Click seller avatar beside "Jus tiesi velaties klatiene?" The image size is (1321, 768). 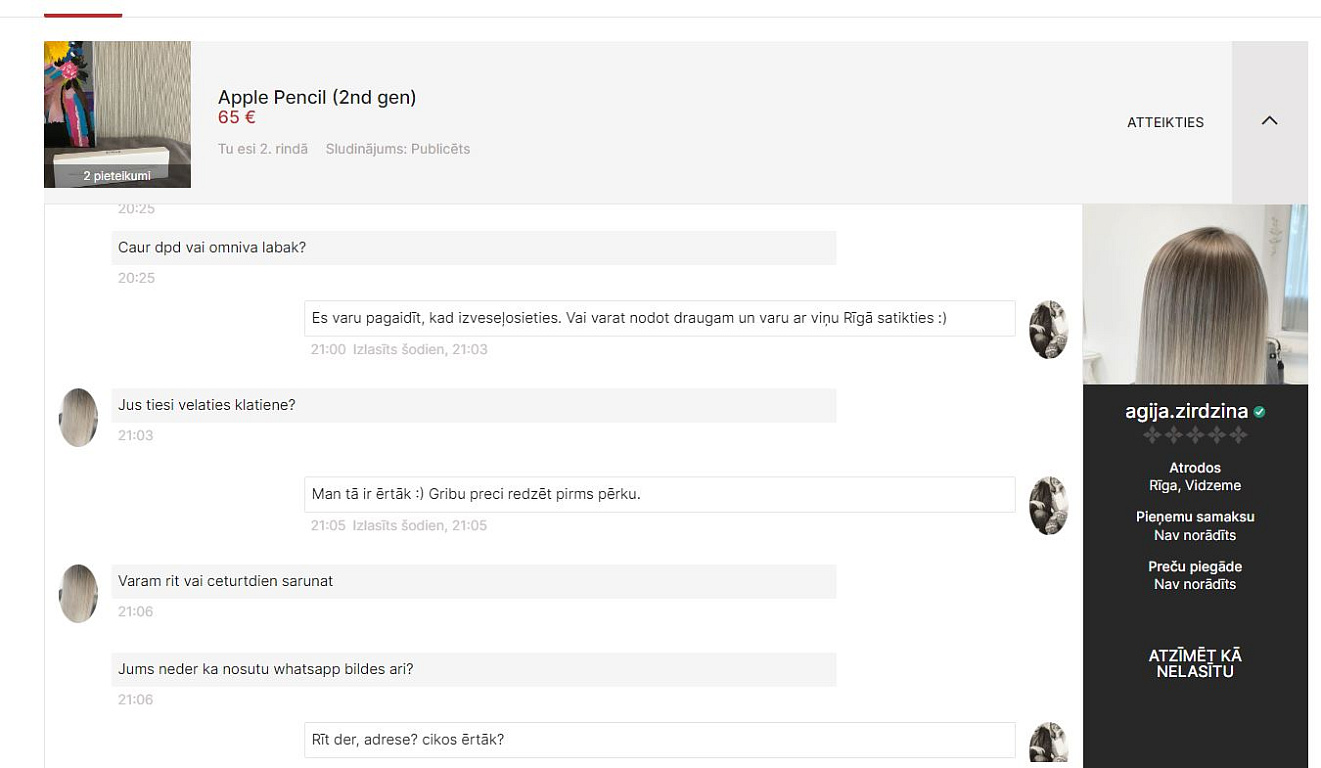pyautogui.click(x=79, y=417)
